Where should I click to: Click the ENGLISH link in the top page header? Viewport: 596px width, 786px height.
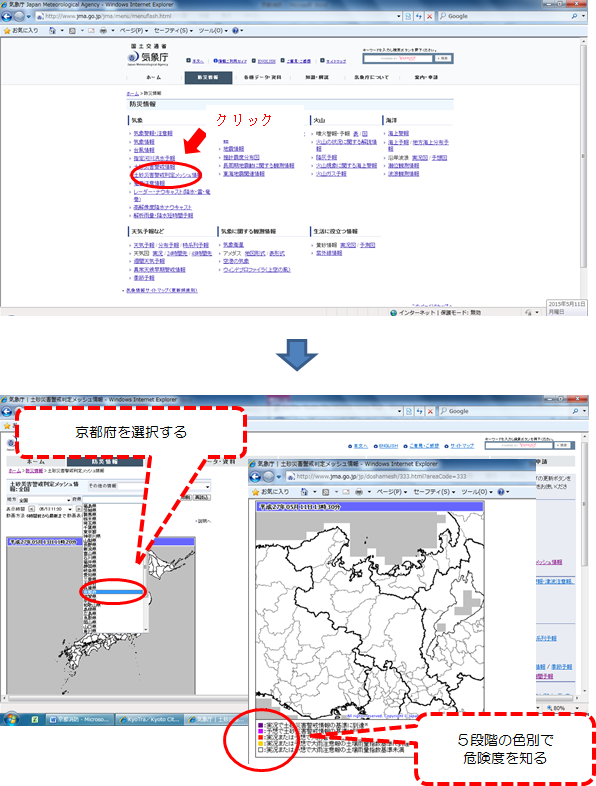(x=267, y=61)
